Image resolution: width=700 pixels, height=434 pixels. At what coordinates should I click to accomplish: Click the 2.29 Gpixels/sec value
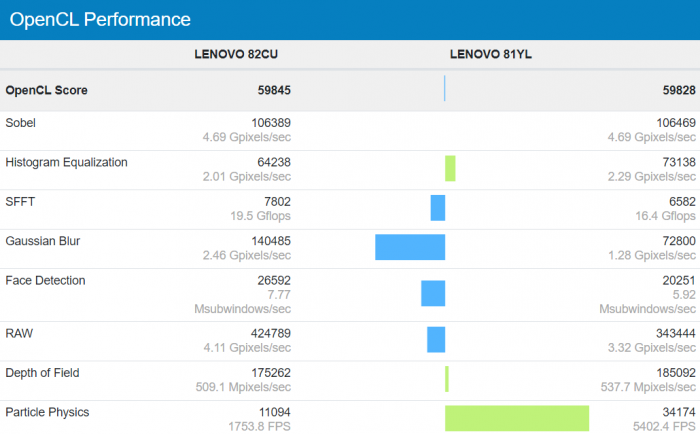pos(652,177)
